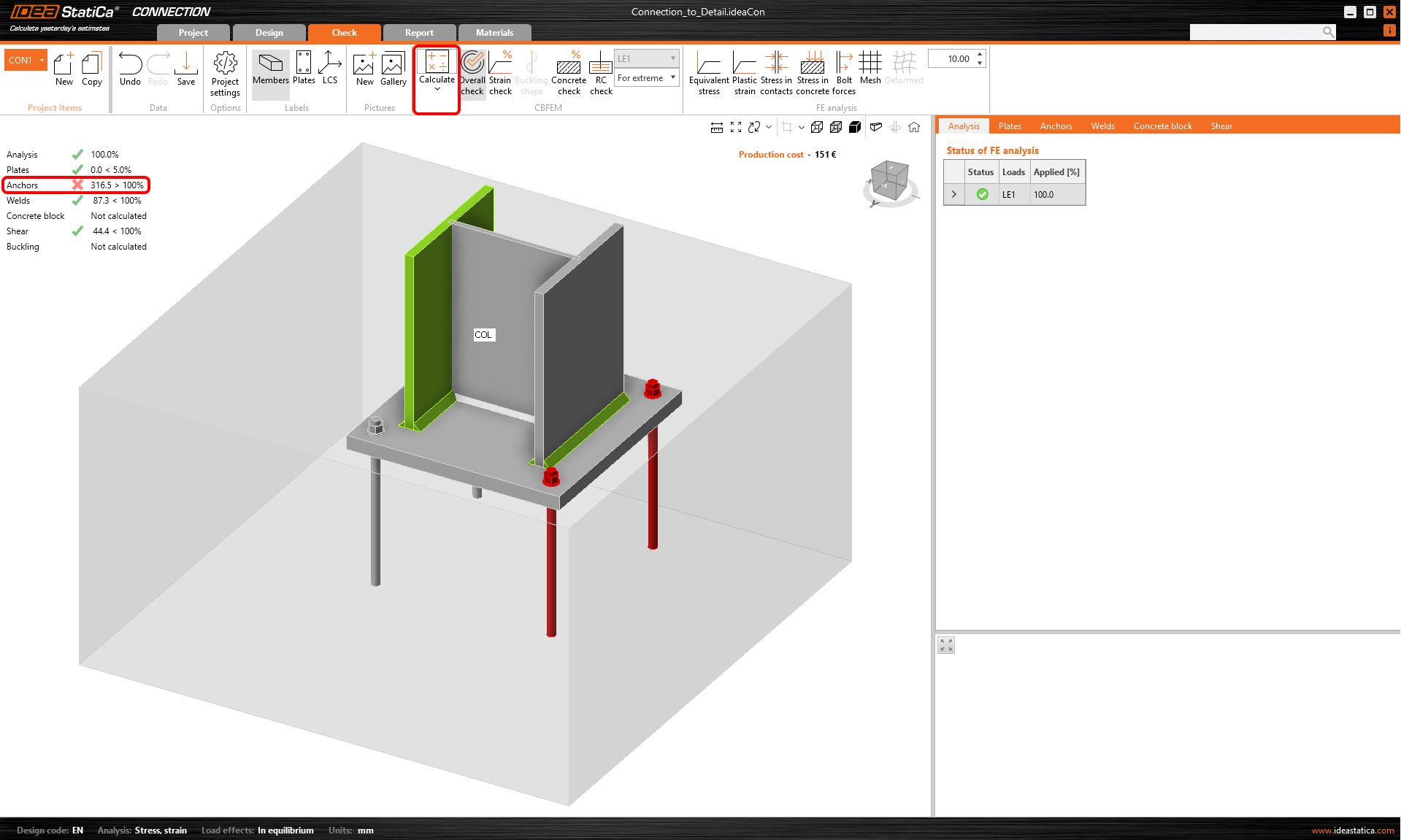Image resolution: width=1401 pixels, height=840 pixels.
Task: Toggle Equivalent stress view
Action: (x=708, y=72)
